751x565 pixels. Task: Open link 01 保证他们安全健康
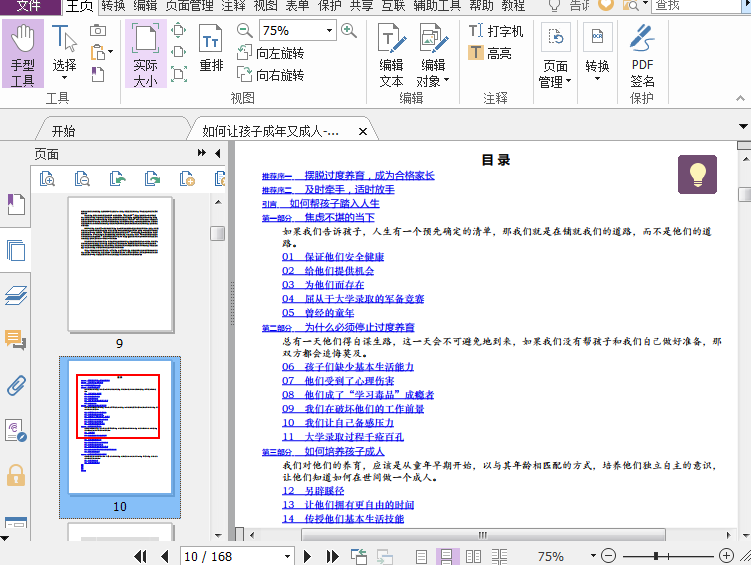[x=333, y=257]
